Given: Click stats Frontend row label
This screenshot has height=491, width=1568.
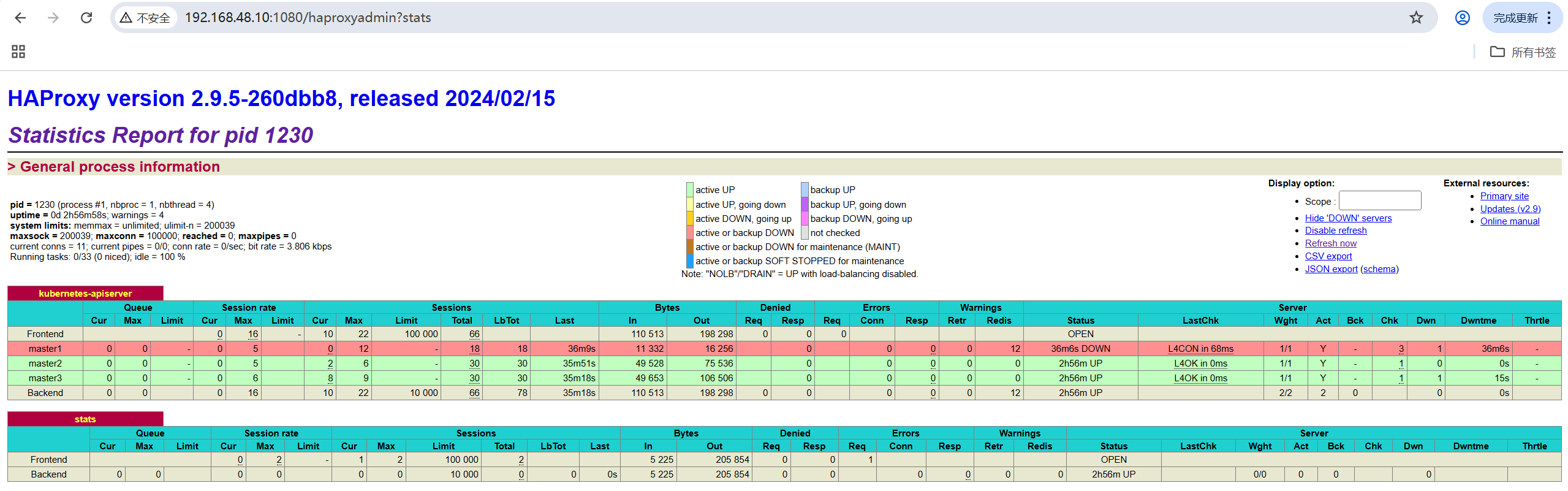Looking at the screenshot, I should pyautogui.click(x=49, y=460).
